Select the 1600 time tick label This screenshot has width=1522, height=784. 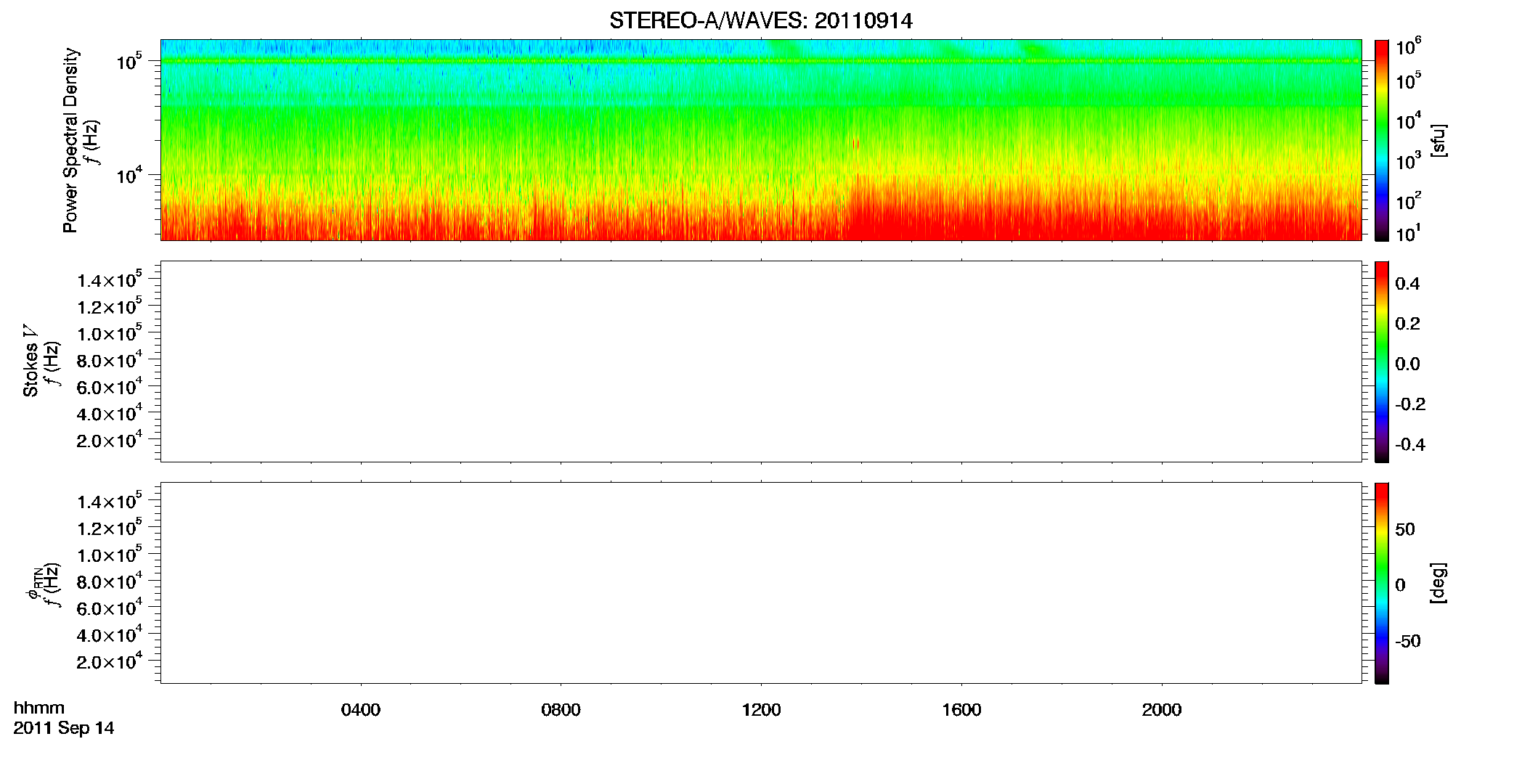coord(961,710)
